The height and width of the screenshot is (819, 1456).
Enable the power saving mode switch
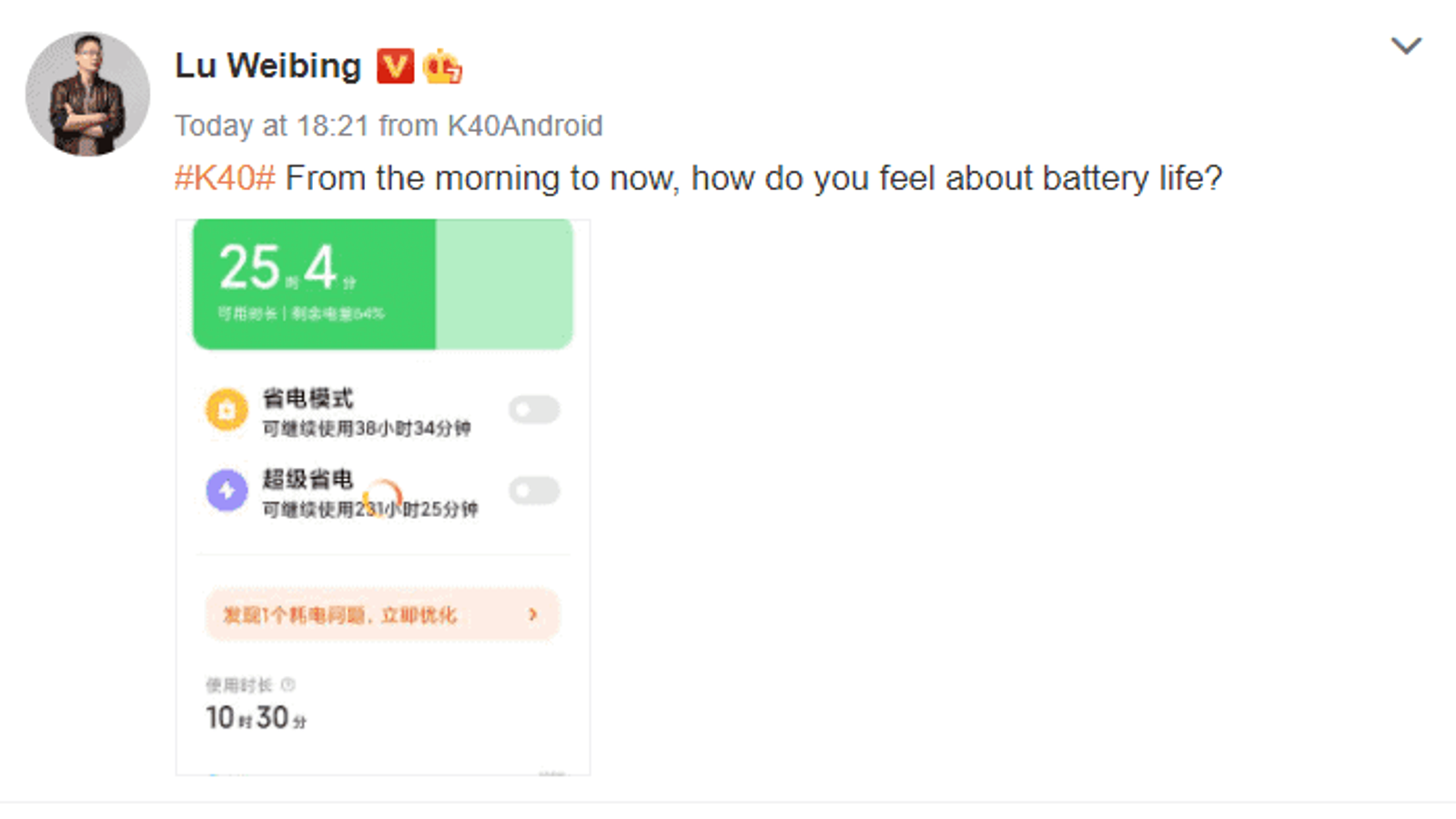pyautogui.click(x=534, y=409)
